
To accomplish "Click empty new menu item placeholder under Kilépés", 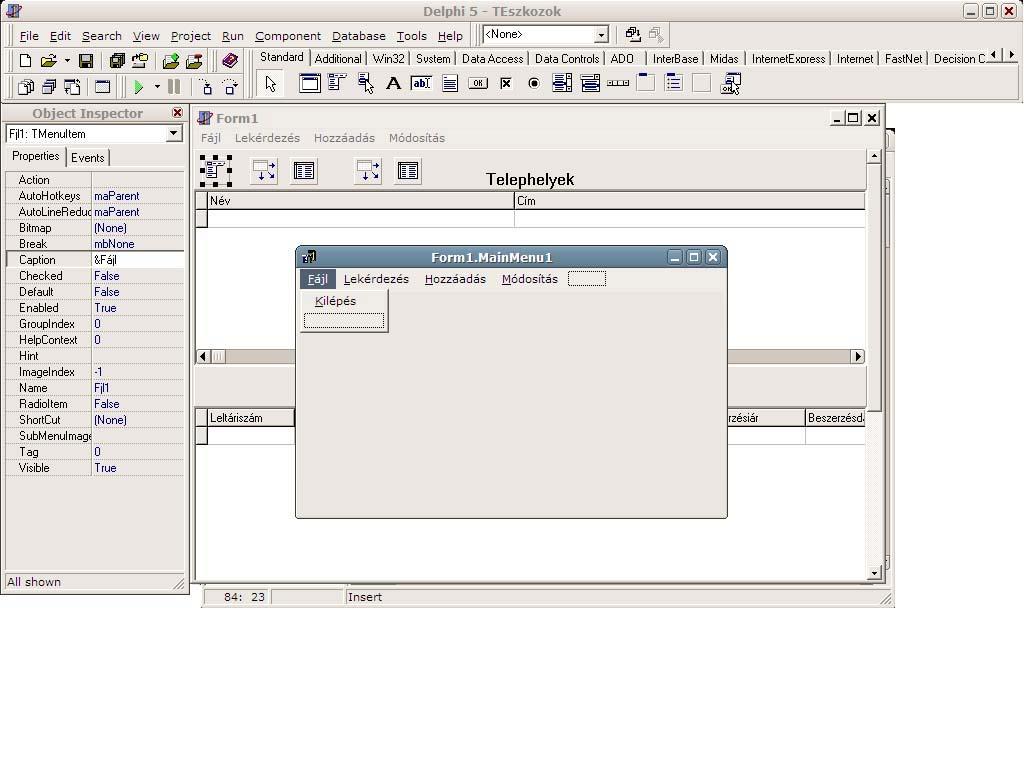I will pos(344,321).
